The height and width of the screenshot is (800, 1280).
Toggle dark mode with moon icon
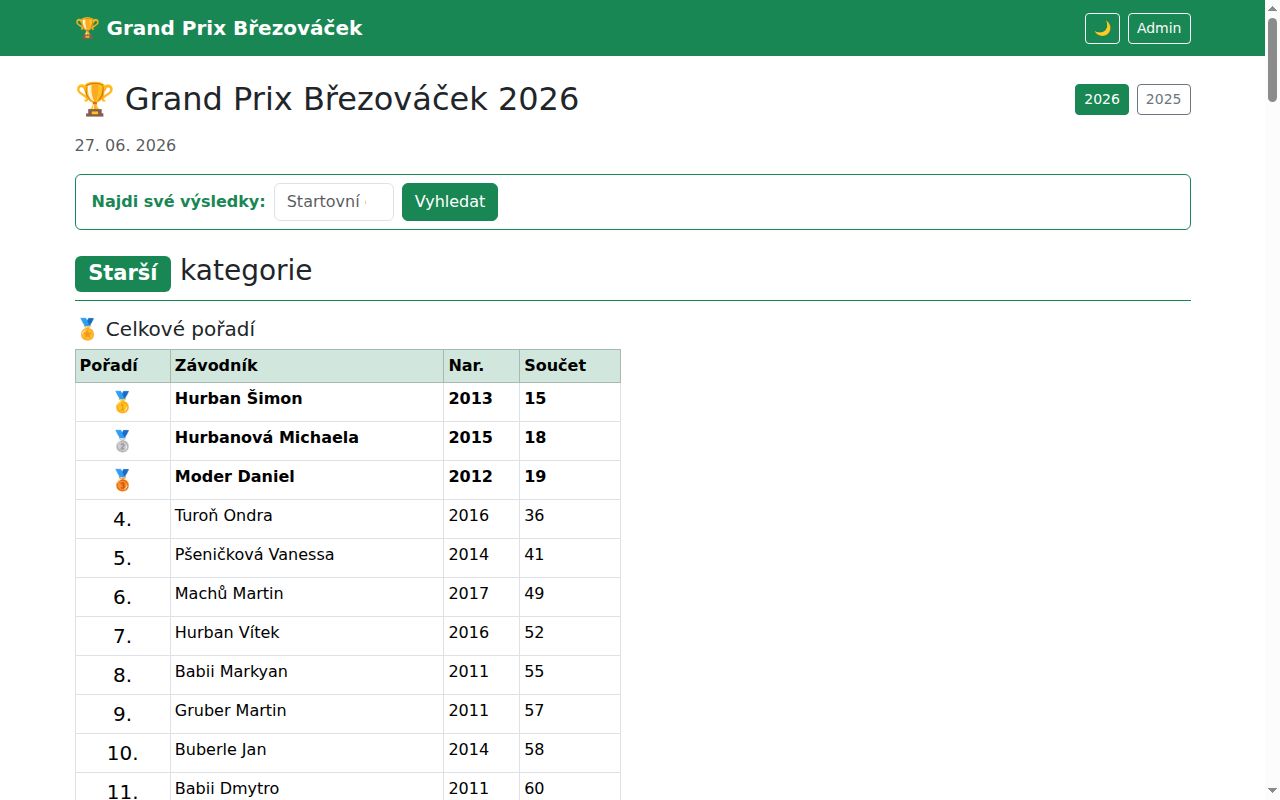click(x=1102, y=28)
